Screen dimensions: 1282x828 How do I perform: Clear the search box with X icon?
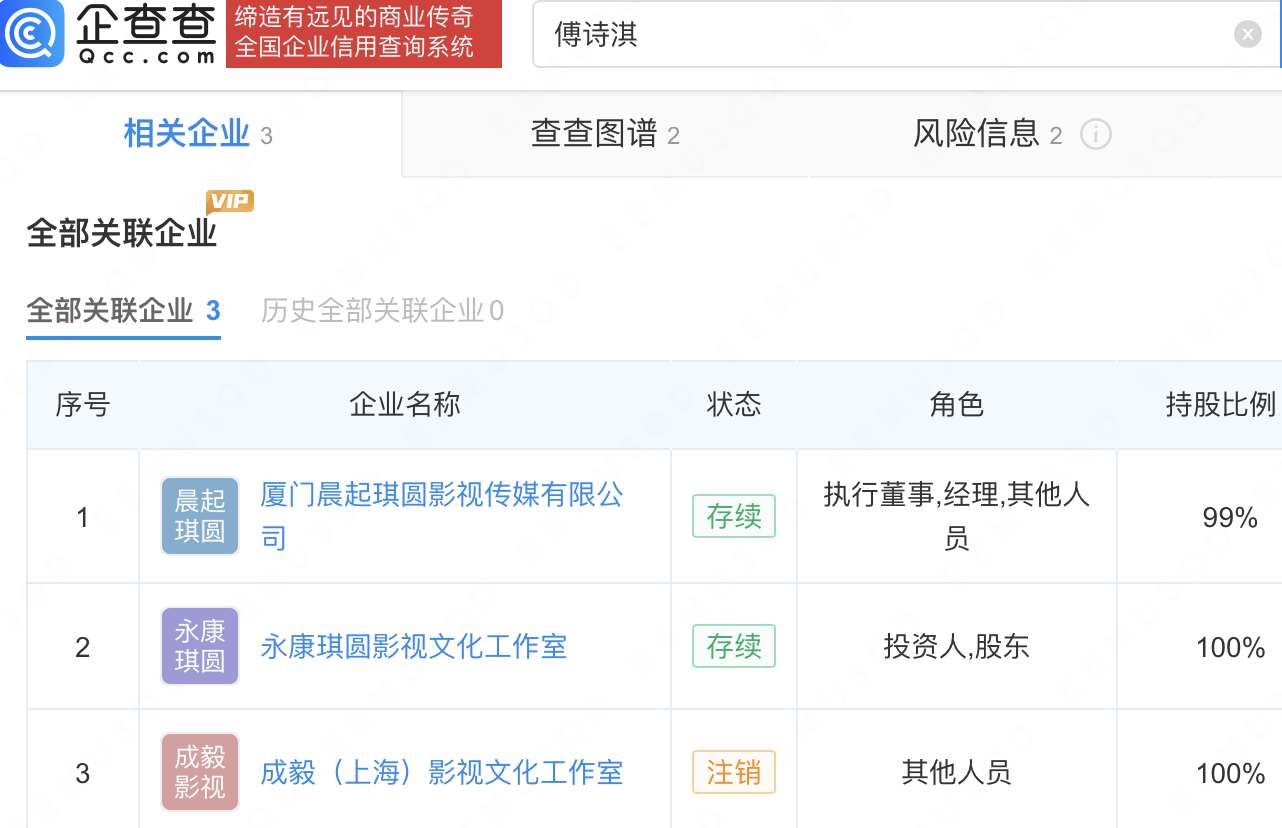point(1247,35)
